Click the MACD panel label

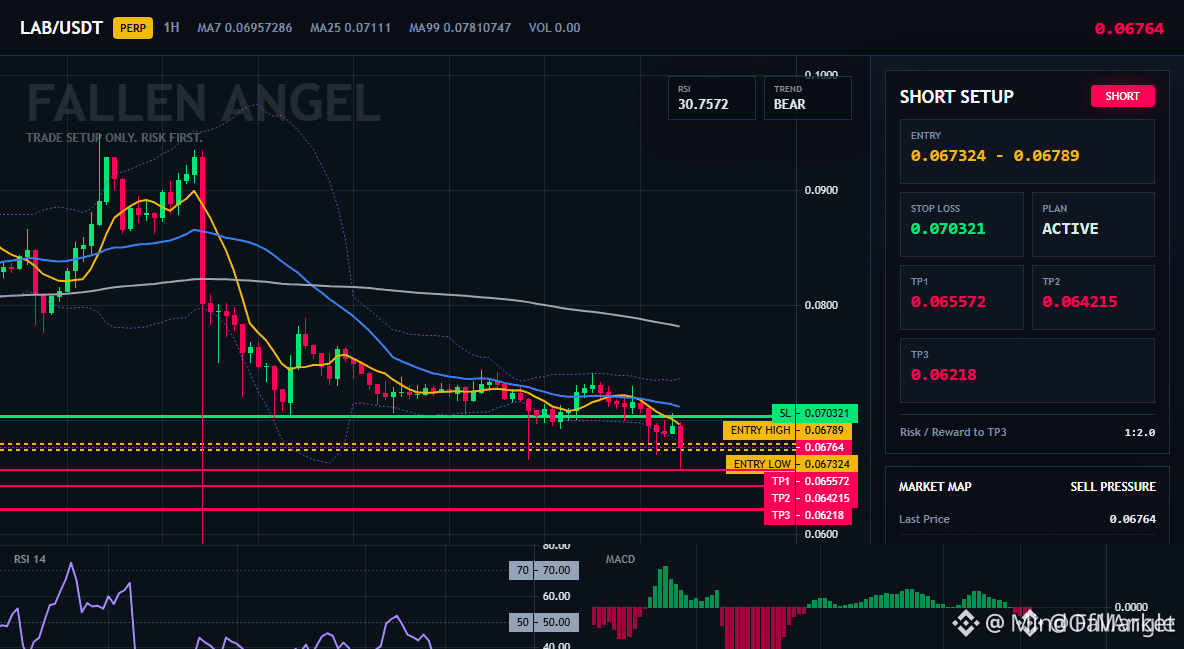coord(620,559)
